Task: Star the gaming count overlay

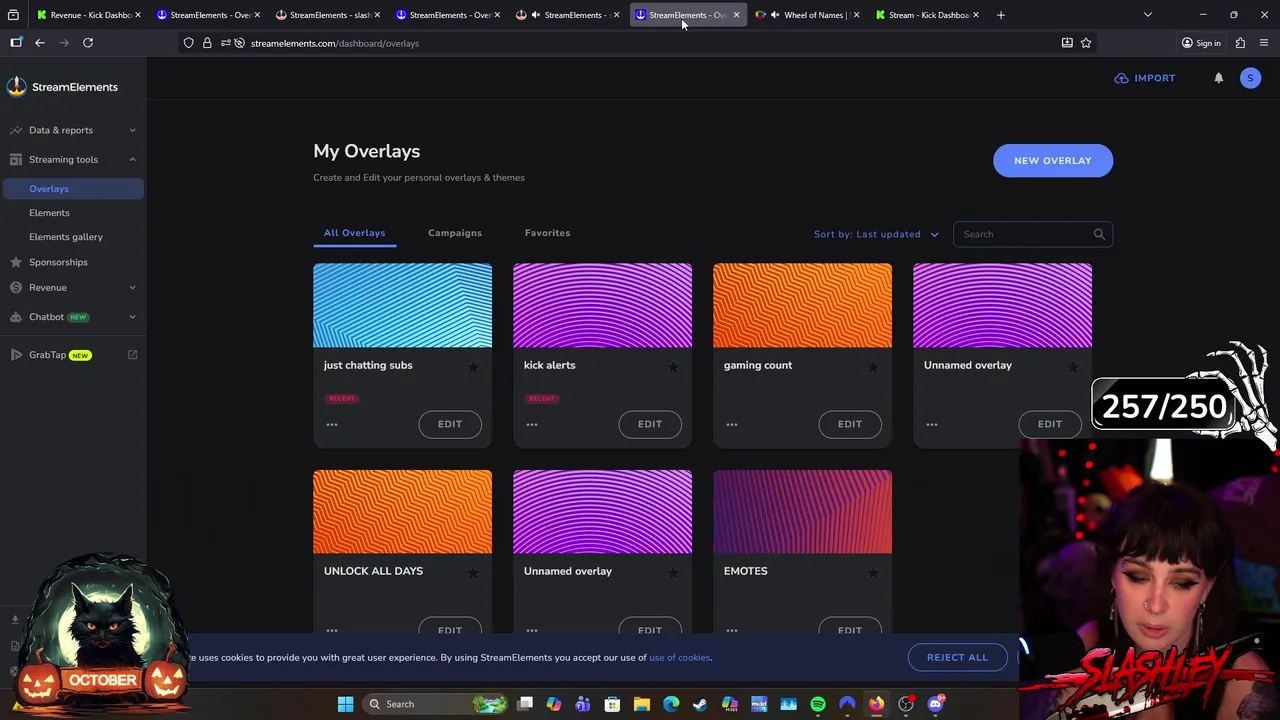Action: [873, 367]
